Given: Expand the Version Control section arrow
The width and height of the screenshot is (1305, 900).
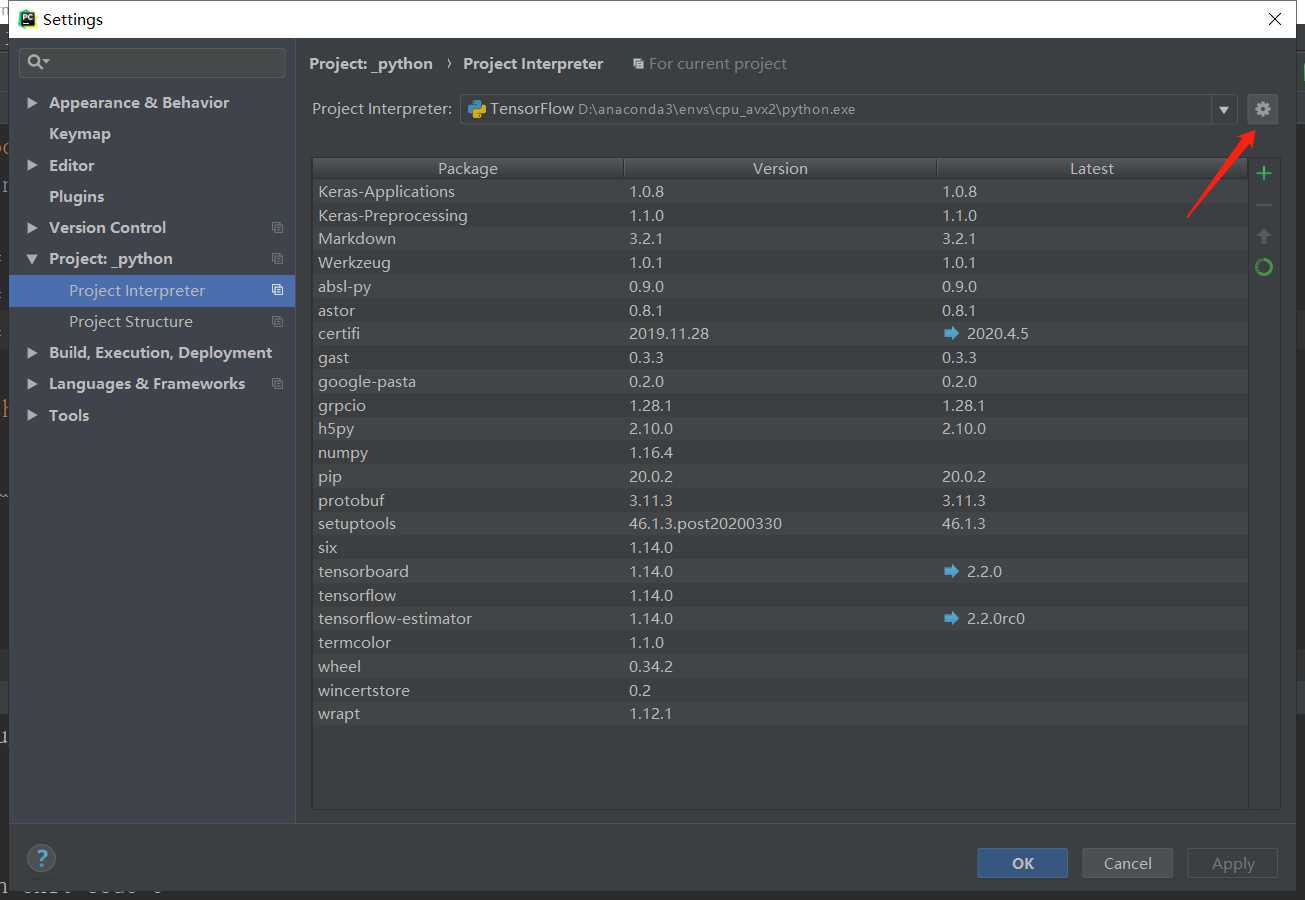Looking at the screenshot, I should 33,228.
